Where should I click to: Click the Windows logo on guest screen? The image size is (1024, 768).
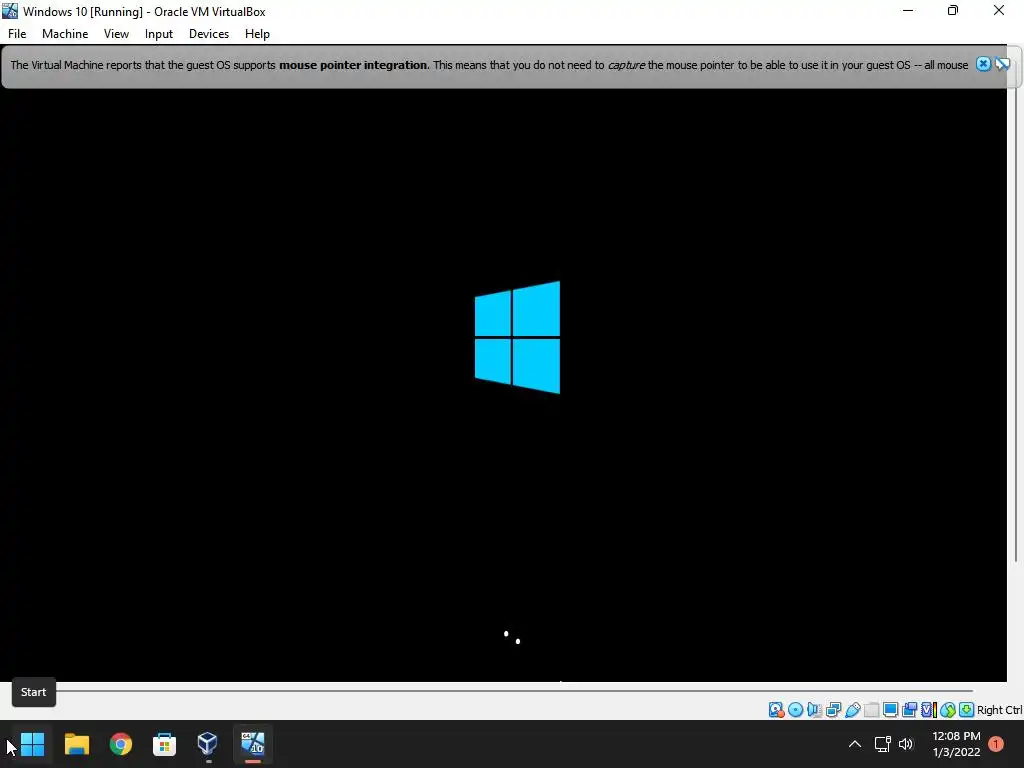(517, 337)
